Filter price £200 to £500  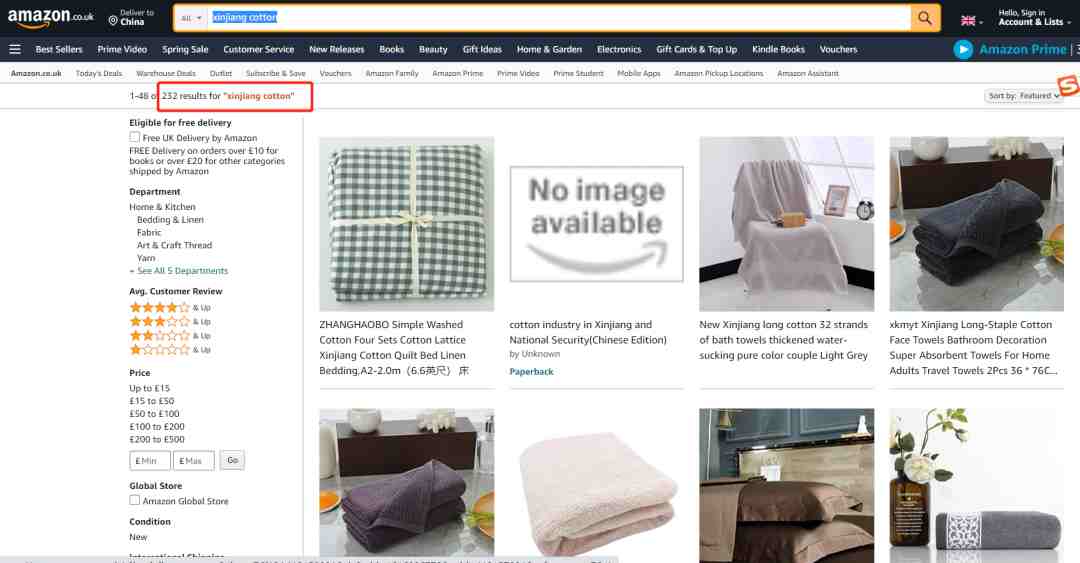click(157, 439)
